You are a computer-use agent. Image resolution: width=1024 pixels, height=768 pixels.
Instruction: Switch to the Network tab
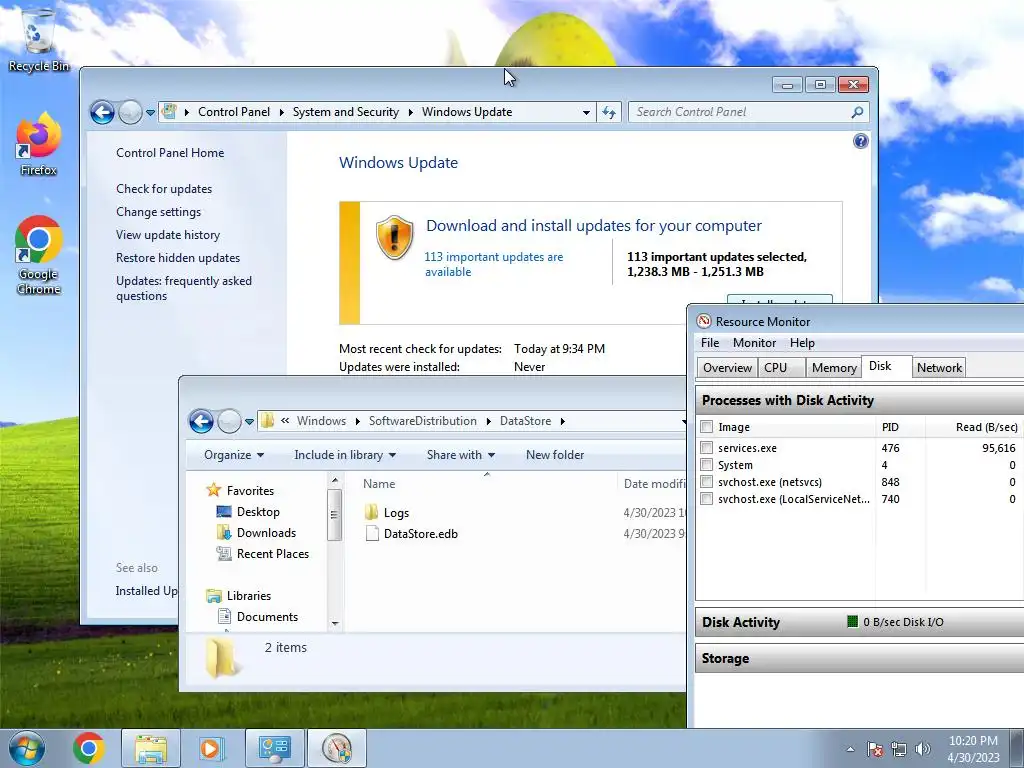point(938,368)
